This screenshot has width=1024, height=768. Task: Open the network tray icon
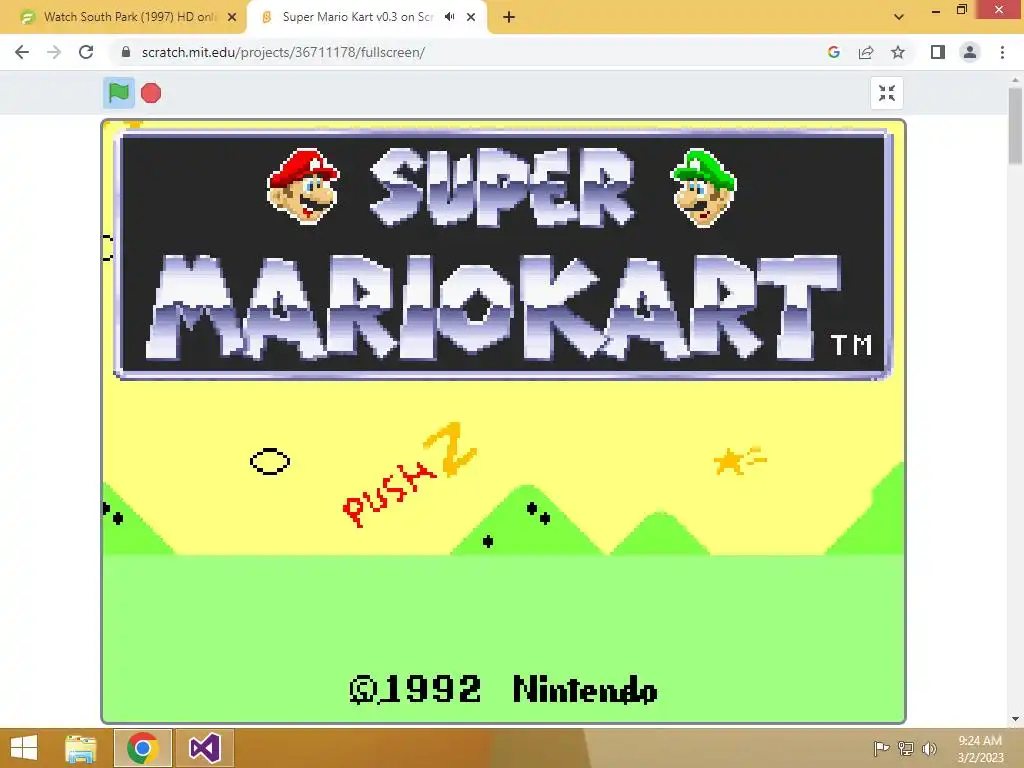pyautogui.click(x=906, y=748)
